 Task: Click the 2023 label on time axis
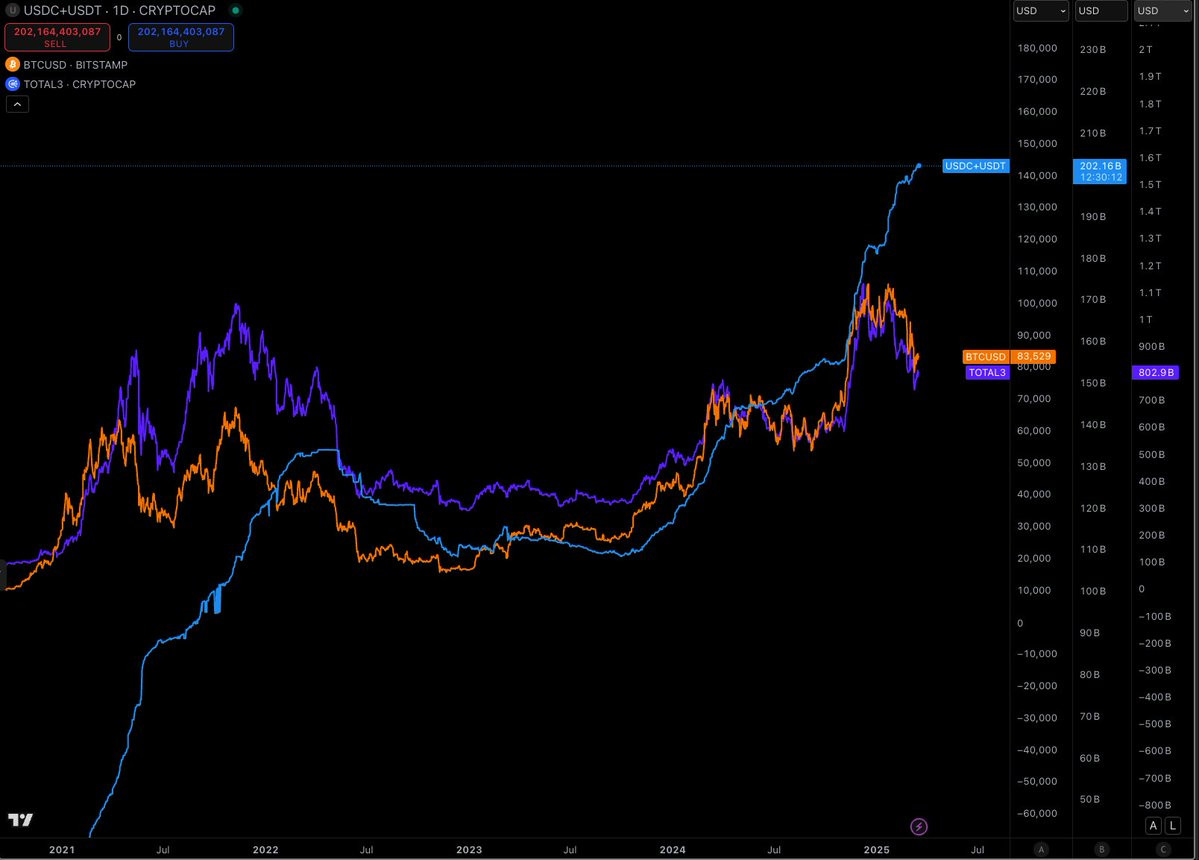pyautogui.click(x=469, y=849)
